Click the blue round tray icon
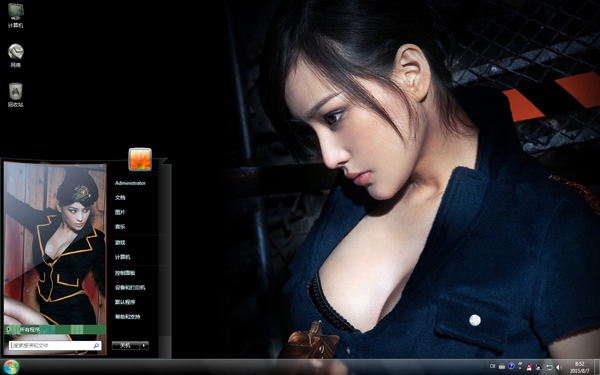Viewport: 600px width, 375px height. click(511, 366)
